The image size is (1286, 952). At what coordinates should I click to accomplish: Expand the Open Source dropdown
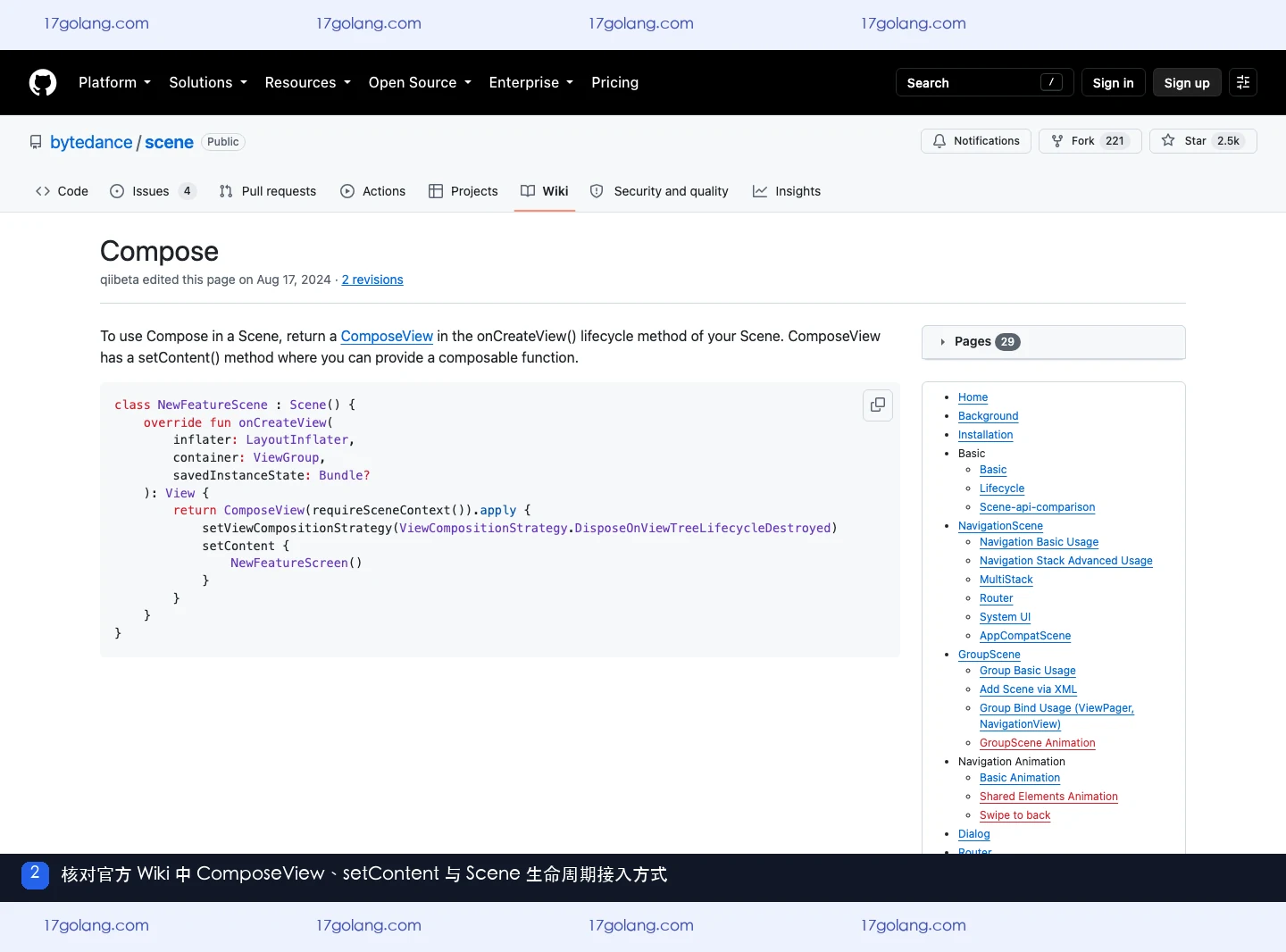tap(420, 82)
